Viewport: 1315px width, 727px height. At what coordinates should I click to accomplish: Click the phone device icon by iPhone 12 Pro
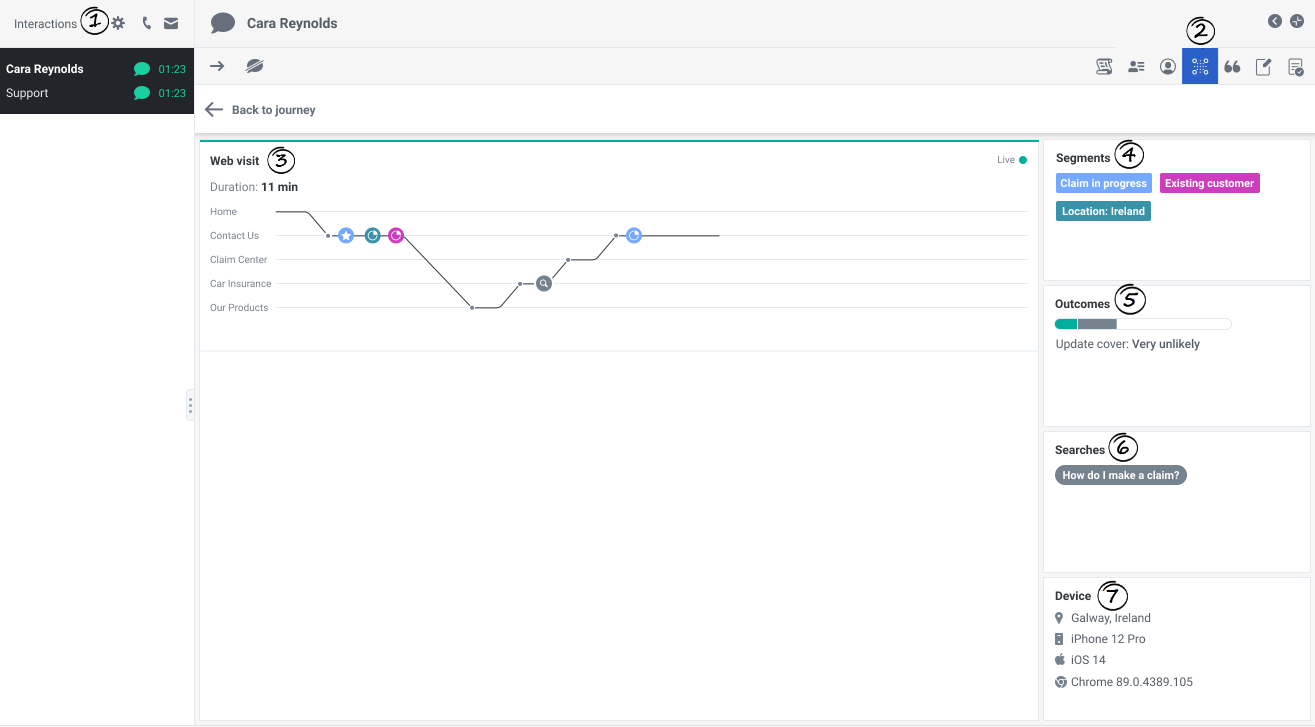click(x=1060, y=639)
